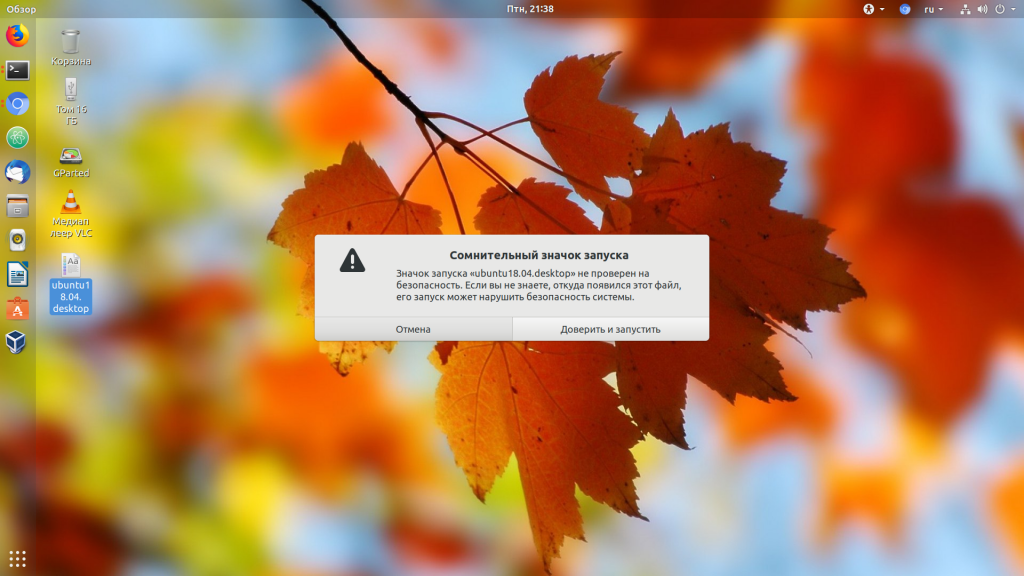Select the Медиаплеер VLC desktop icon
This screenshot has height=576, width=1024.
tap(71, 214)
